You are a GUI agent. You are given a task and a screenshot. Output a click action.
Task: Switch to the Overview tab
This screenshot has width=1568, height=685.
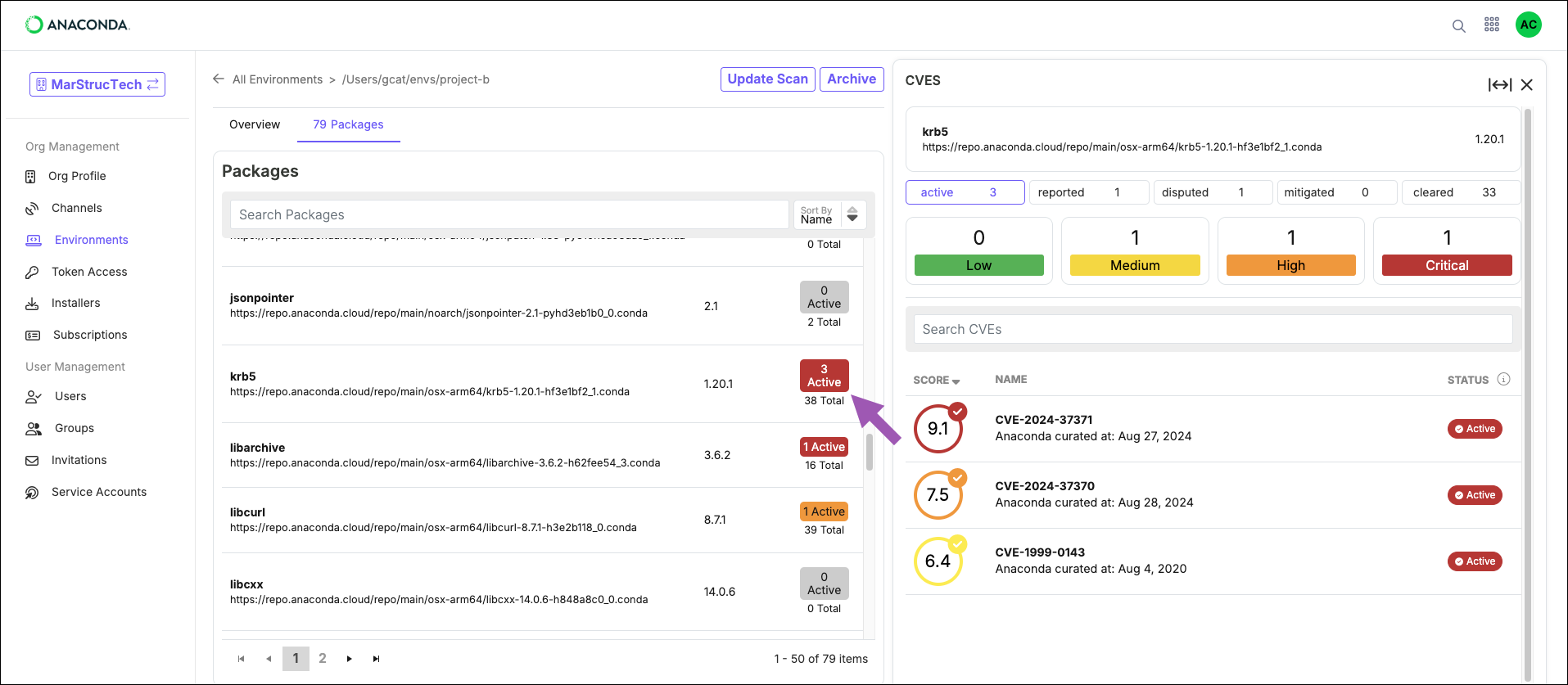[x=255, y=124]
